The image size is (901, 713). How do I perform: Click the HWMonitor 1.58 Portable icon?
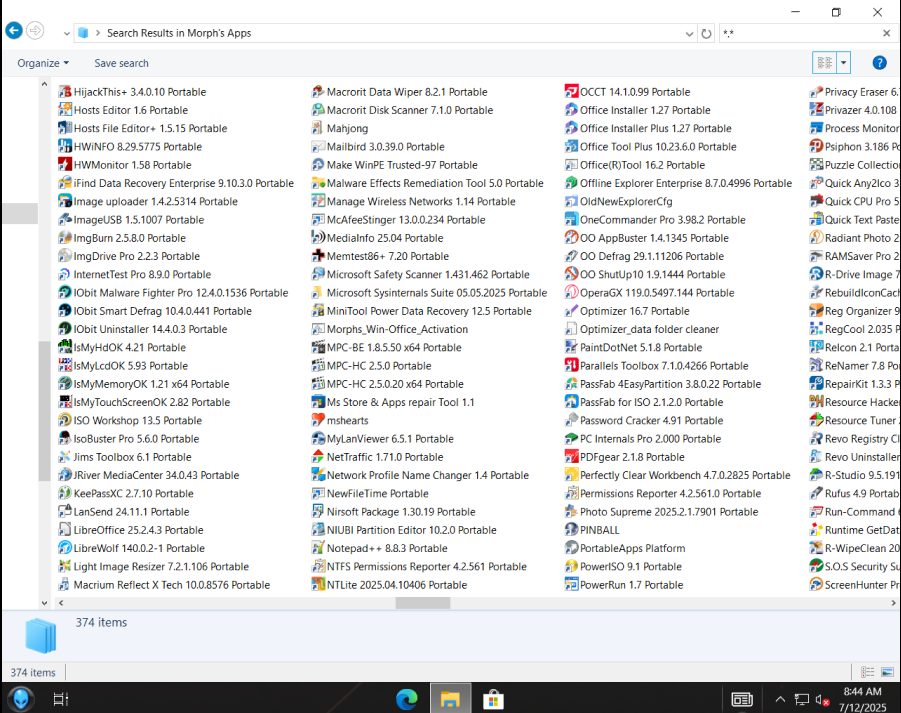point(65,165)
